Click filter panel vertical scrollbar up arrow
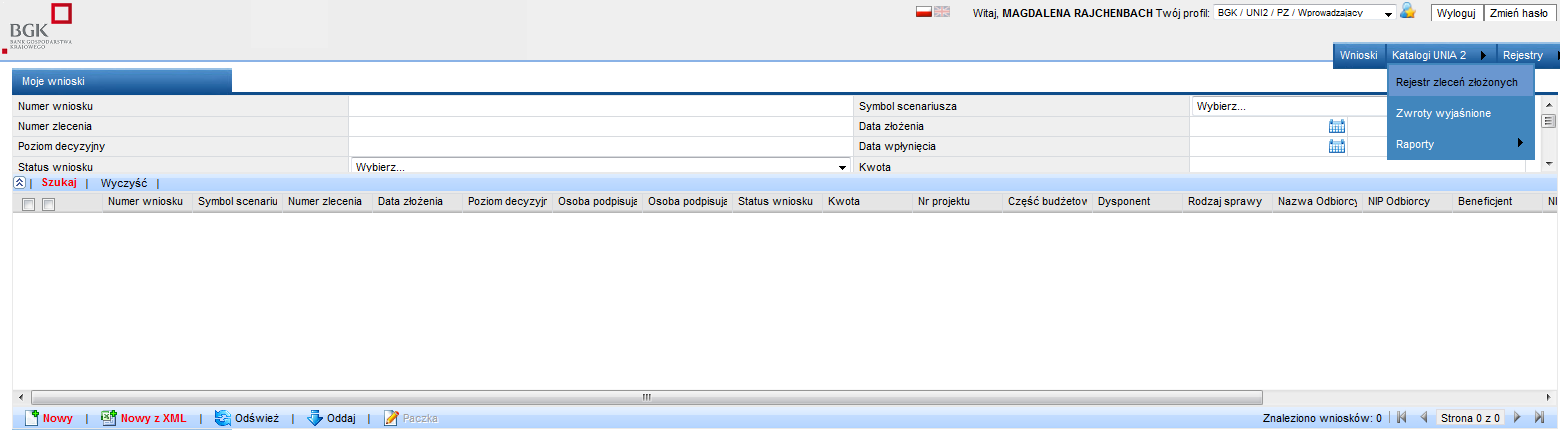Screen dimensions: 1560x430 click(x=1549, y=104)
